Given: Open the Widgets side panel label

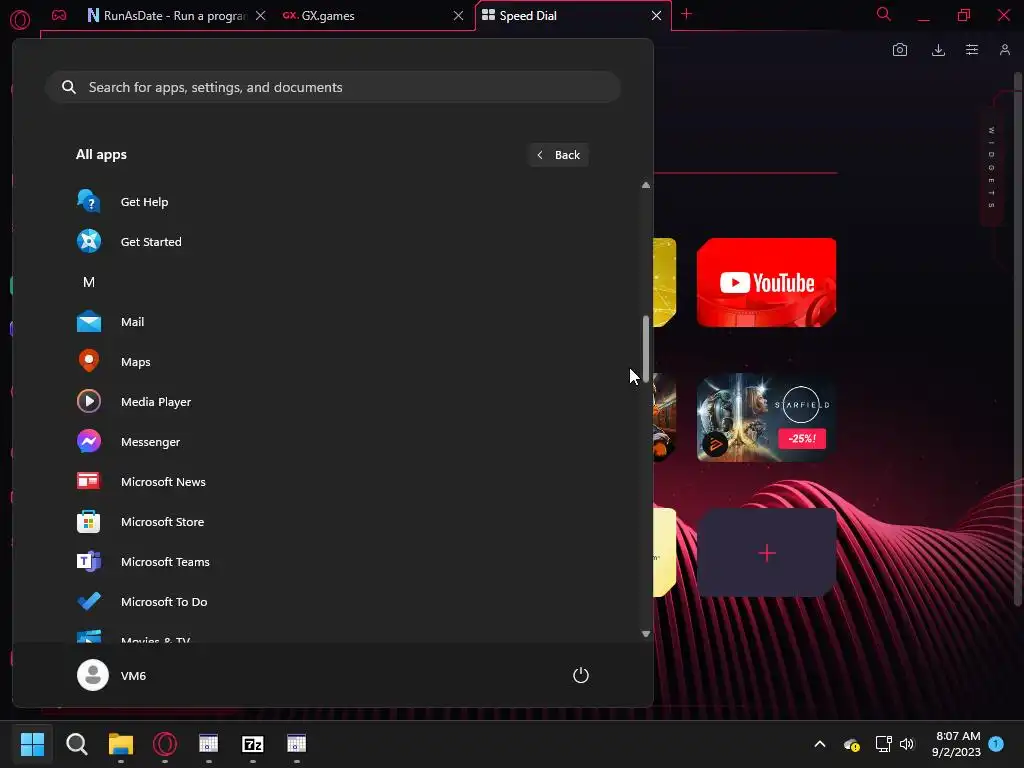Looking at the screenshot, I should pyautogui.click(x=991, y=168).
